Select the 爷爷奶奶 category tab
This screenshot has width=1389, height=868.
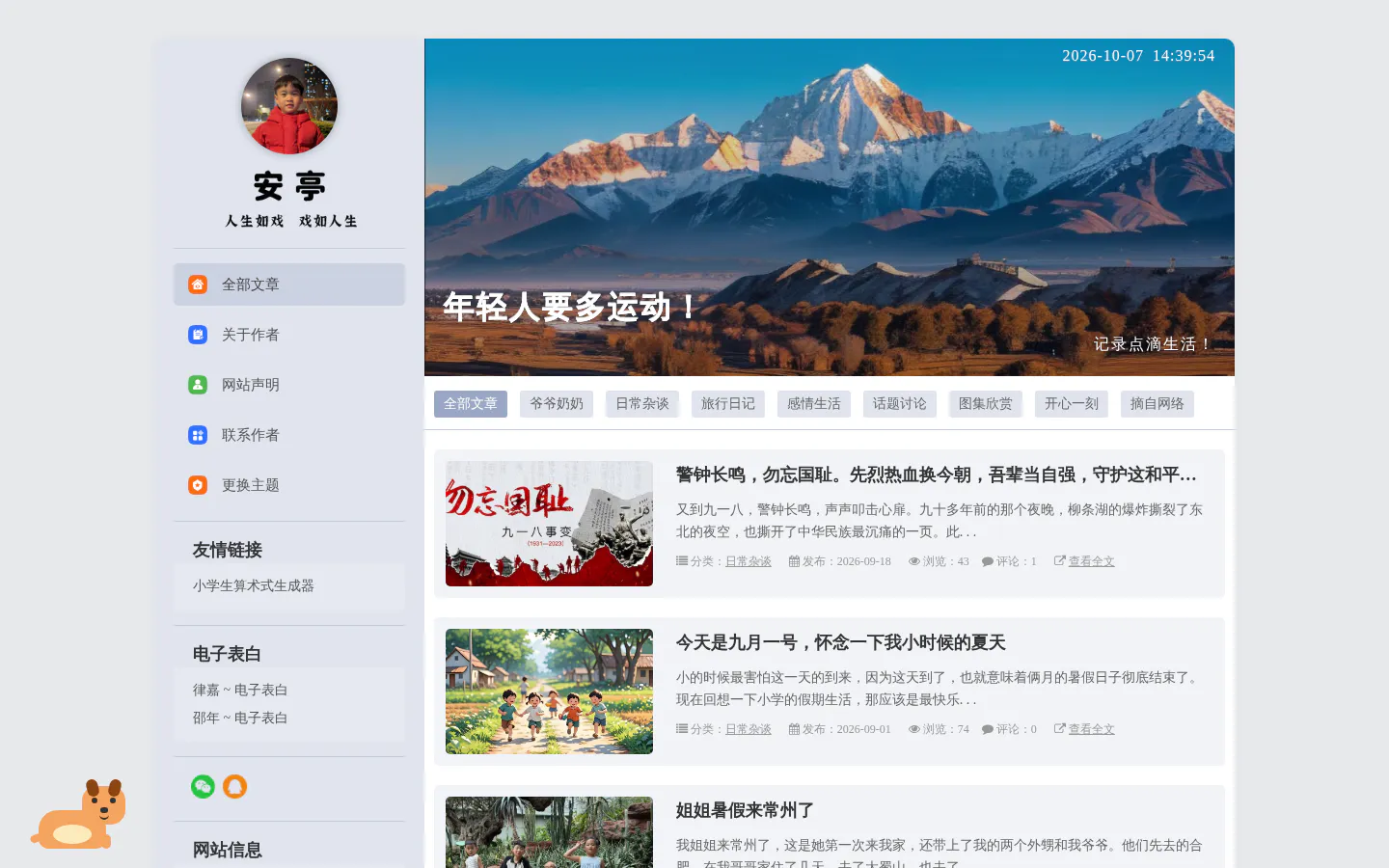(557, 404)
